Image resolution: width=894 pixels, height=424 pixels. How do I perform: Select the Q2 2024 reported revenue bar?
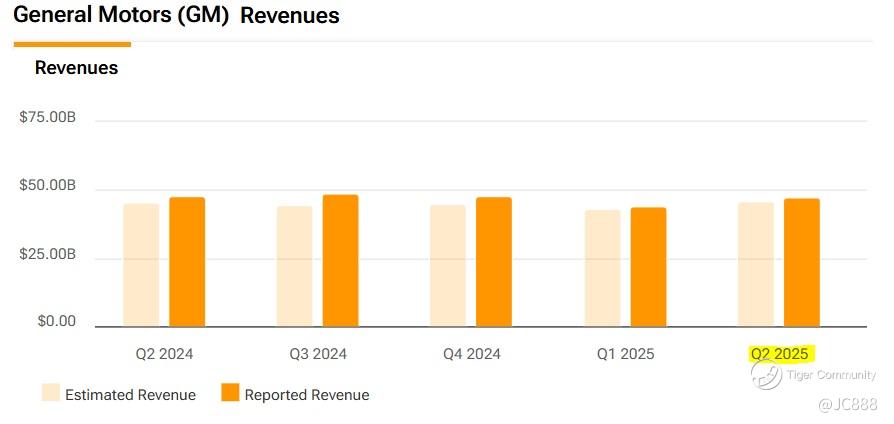pyautogui.click(x=187, y=262)
